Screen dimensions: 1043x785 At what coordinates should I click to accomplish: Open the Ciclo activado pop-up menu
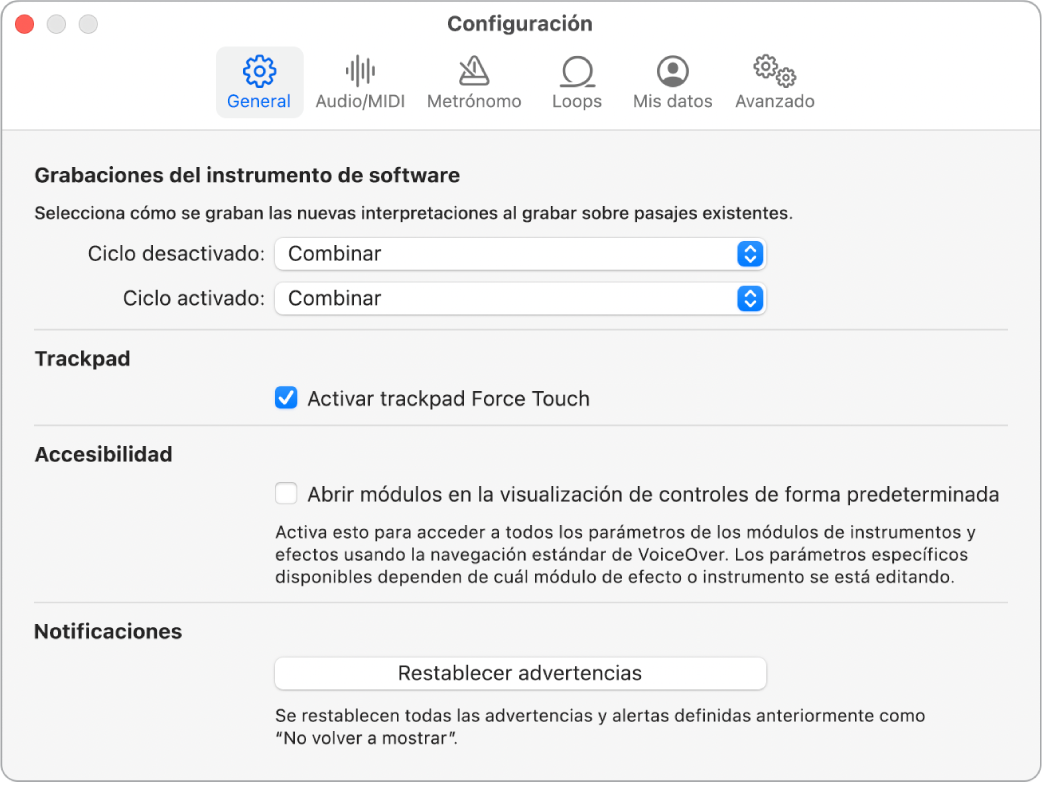coord(520,298)
